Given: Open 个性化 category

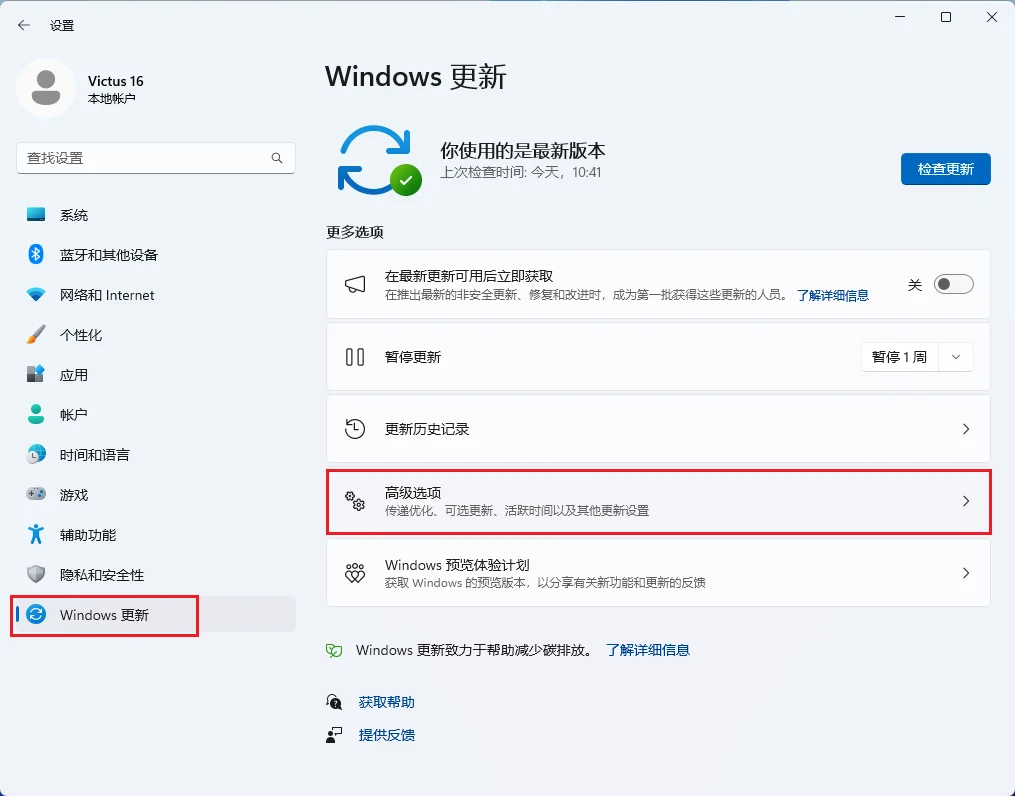Looking at the screenshot, I should click(x=155, y=335).
